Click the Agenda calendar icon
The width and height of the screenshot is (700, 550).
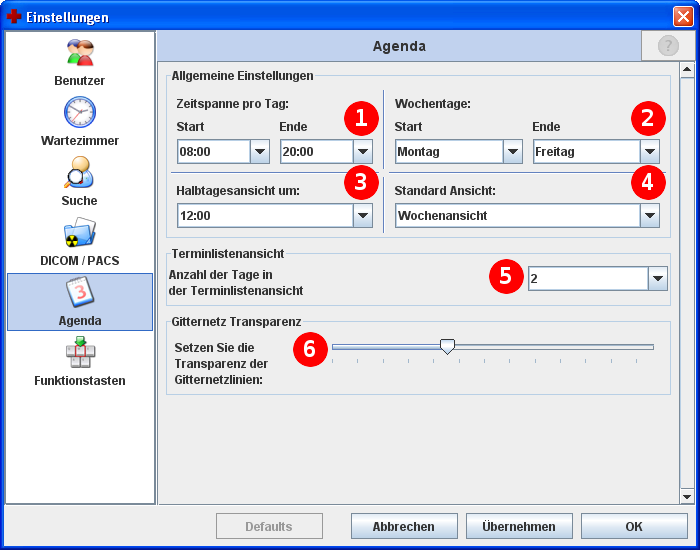point(80,294)
